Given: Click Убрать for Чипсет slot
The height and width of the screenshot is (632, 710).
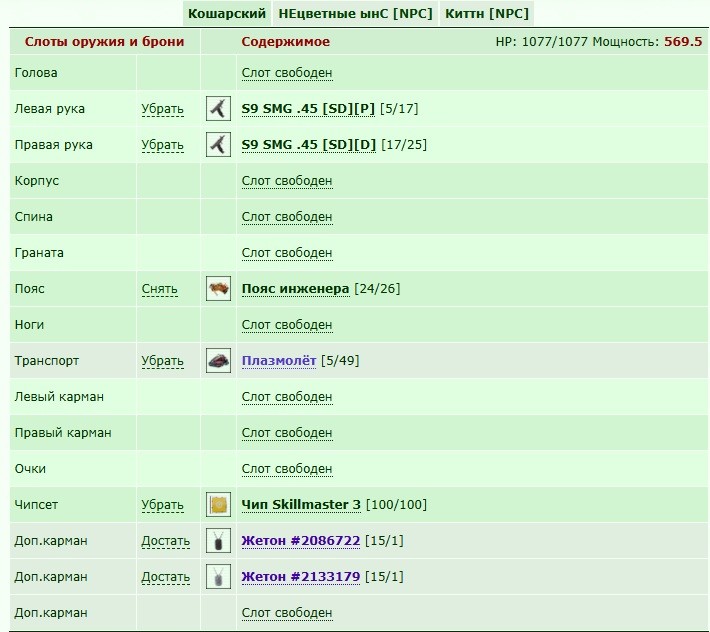Looking at the screenshot, I should click(x=162, y=505).
